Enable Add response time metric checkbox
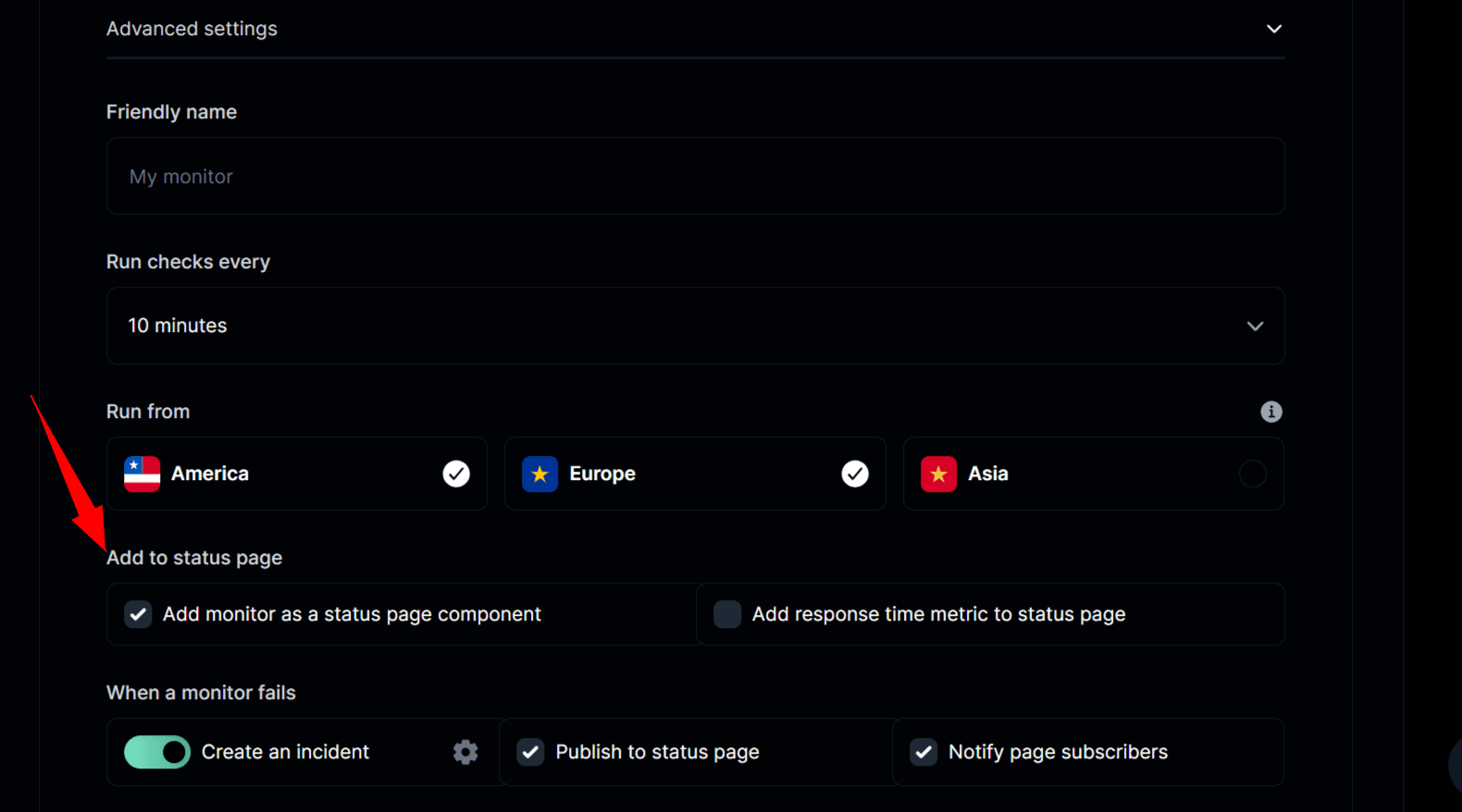 727,614
